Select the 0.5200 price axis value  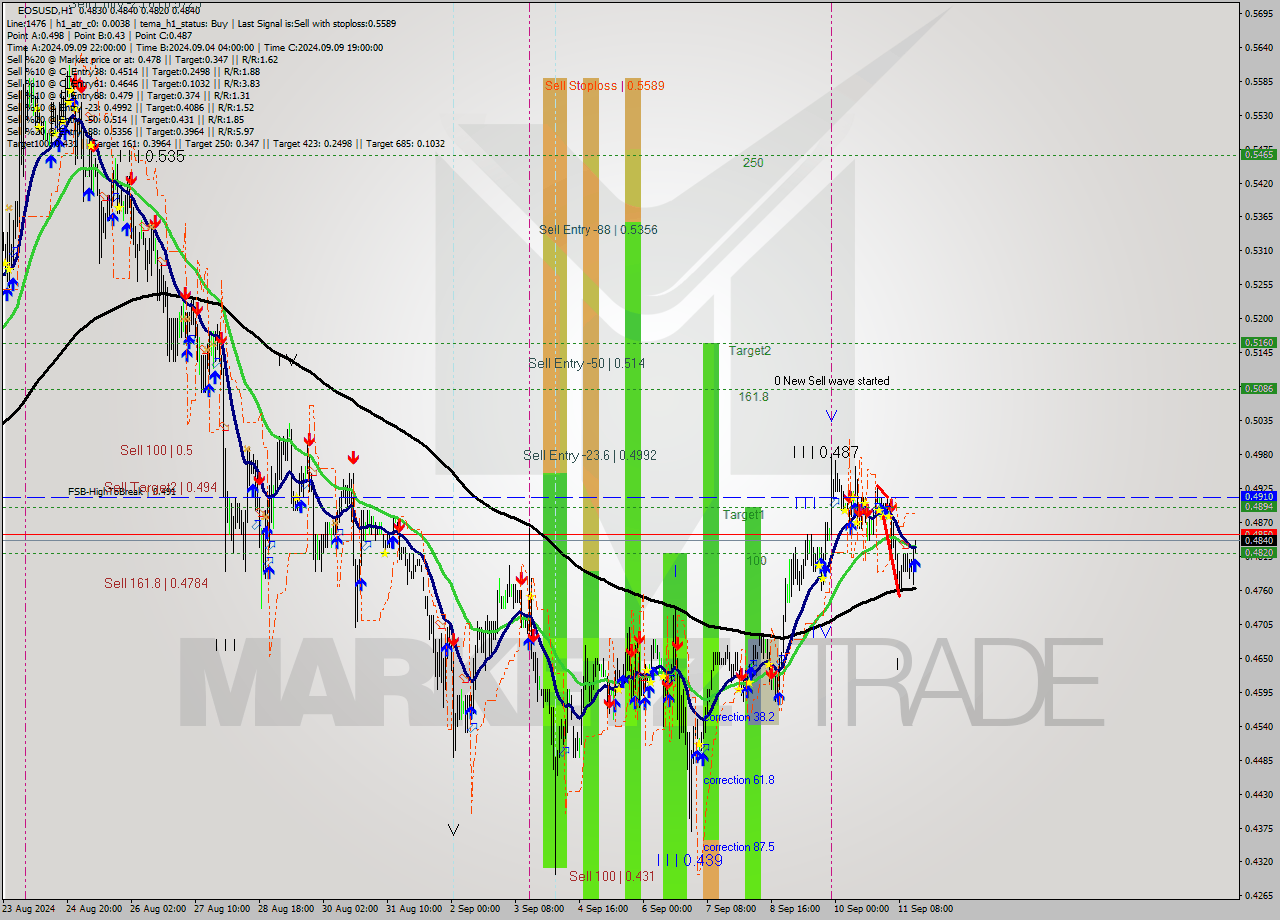[x=1258, y=318]
